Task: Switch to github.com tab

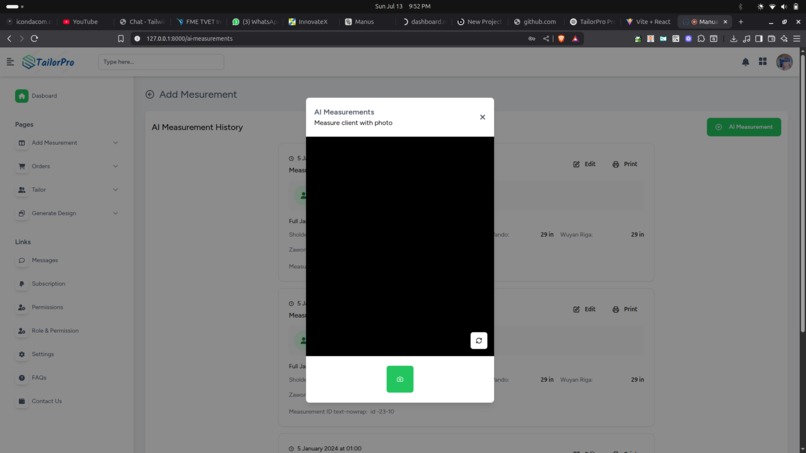Action: [535, 22]
